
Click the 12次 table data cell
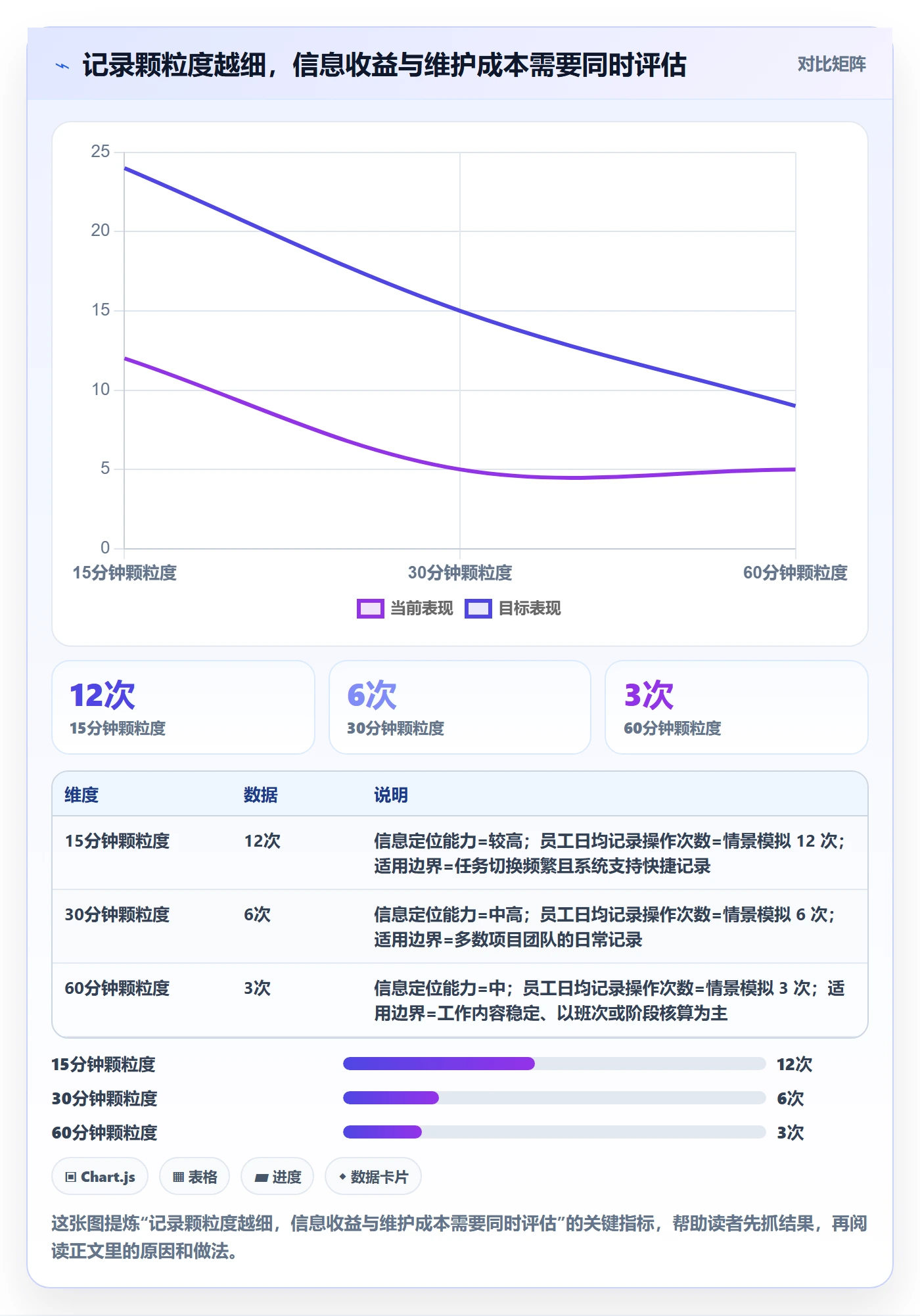262,841
